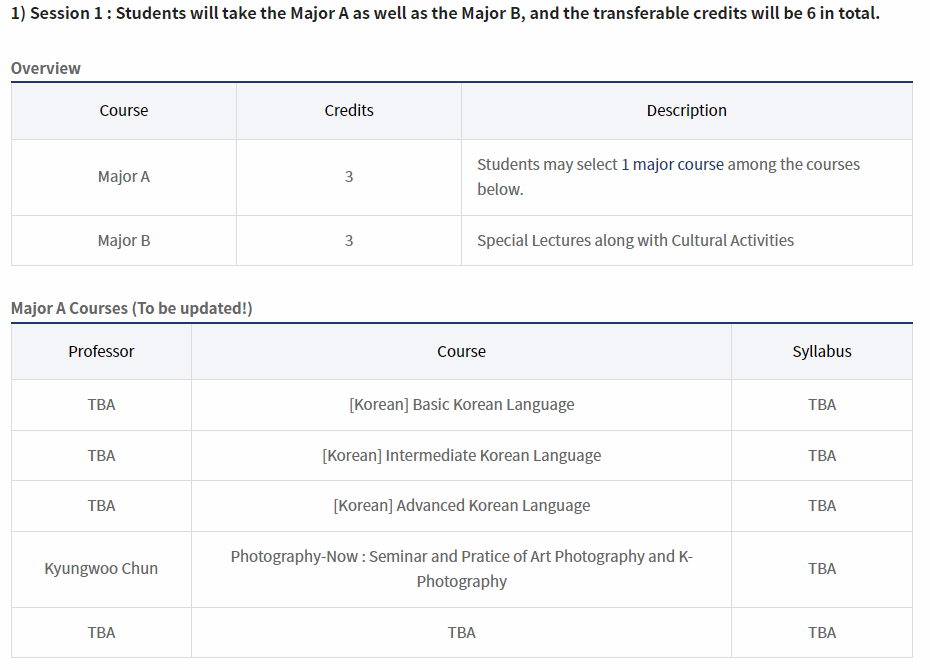The height and width of the screenshot is (670, 930).
Task: Select the Basic Korean Language course
Action: (461, 405)
